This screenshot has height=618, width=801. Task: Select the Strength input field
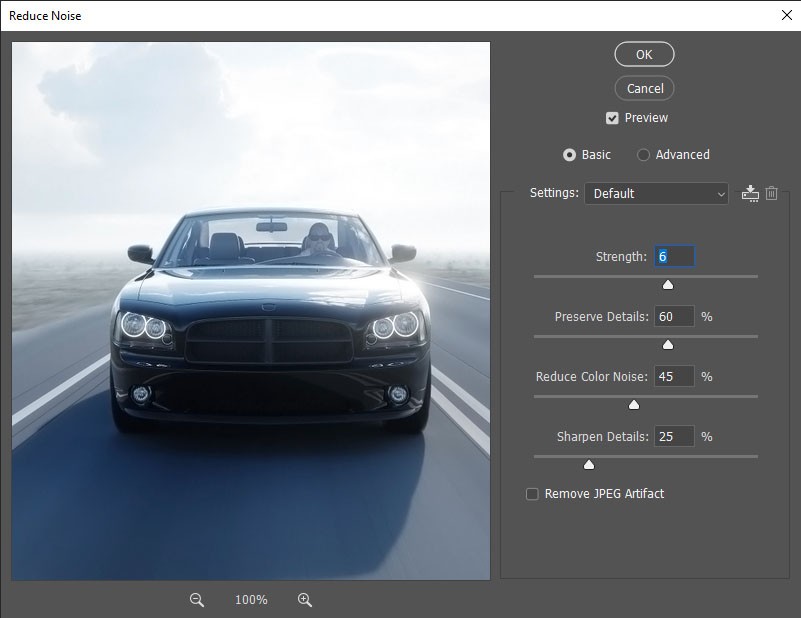tap(674, 256)
